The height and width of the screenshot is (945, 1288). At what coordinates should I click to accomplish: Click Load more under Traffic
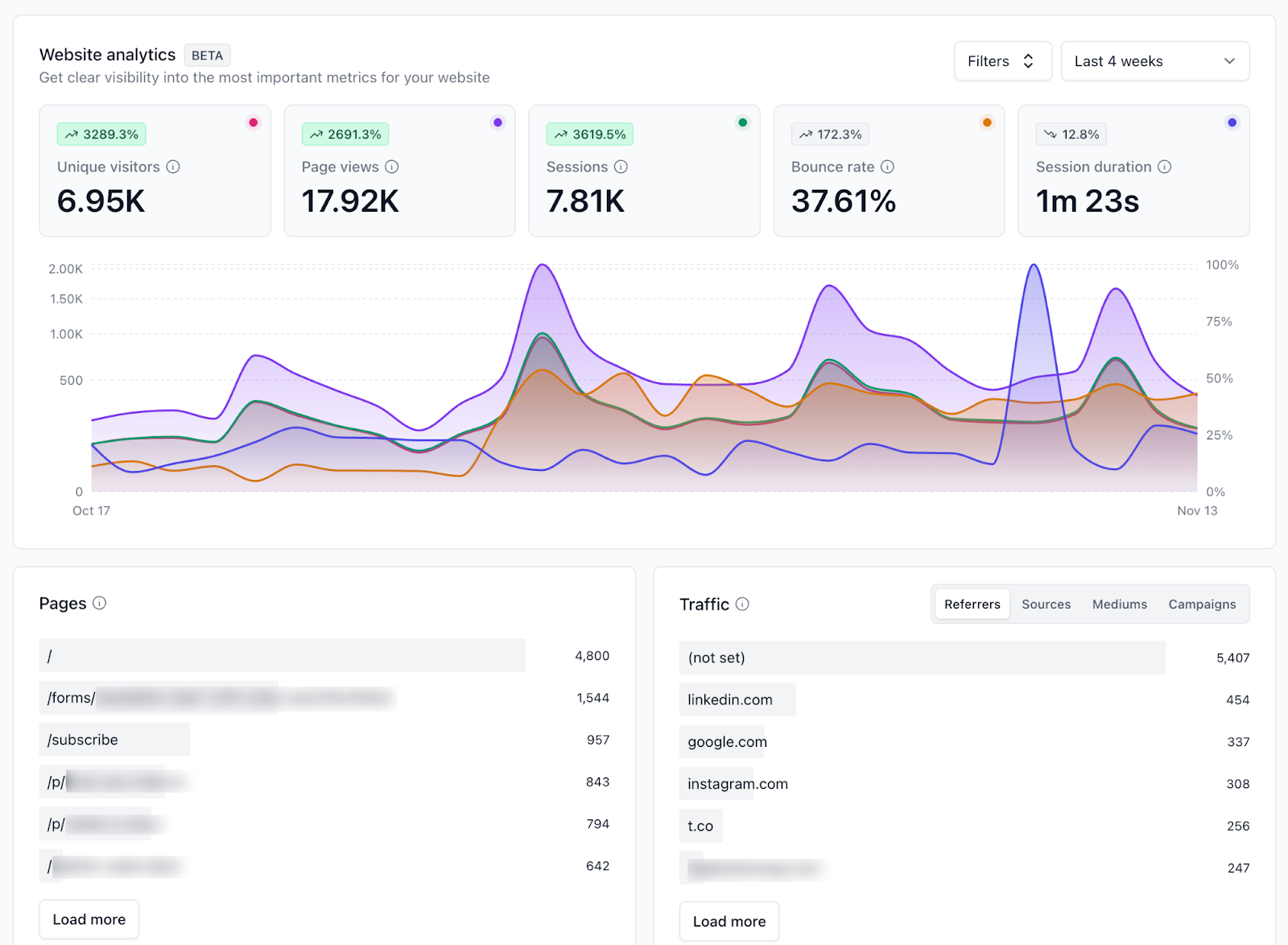pyautogui.click(x=729, y=921)
